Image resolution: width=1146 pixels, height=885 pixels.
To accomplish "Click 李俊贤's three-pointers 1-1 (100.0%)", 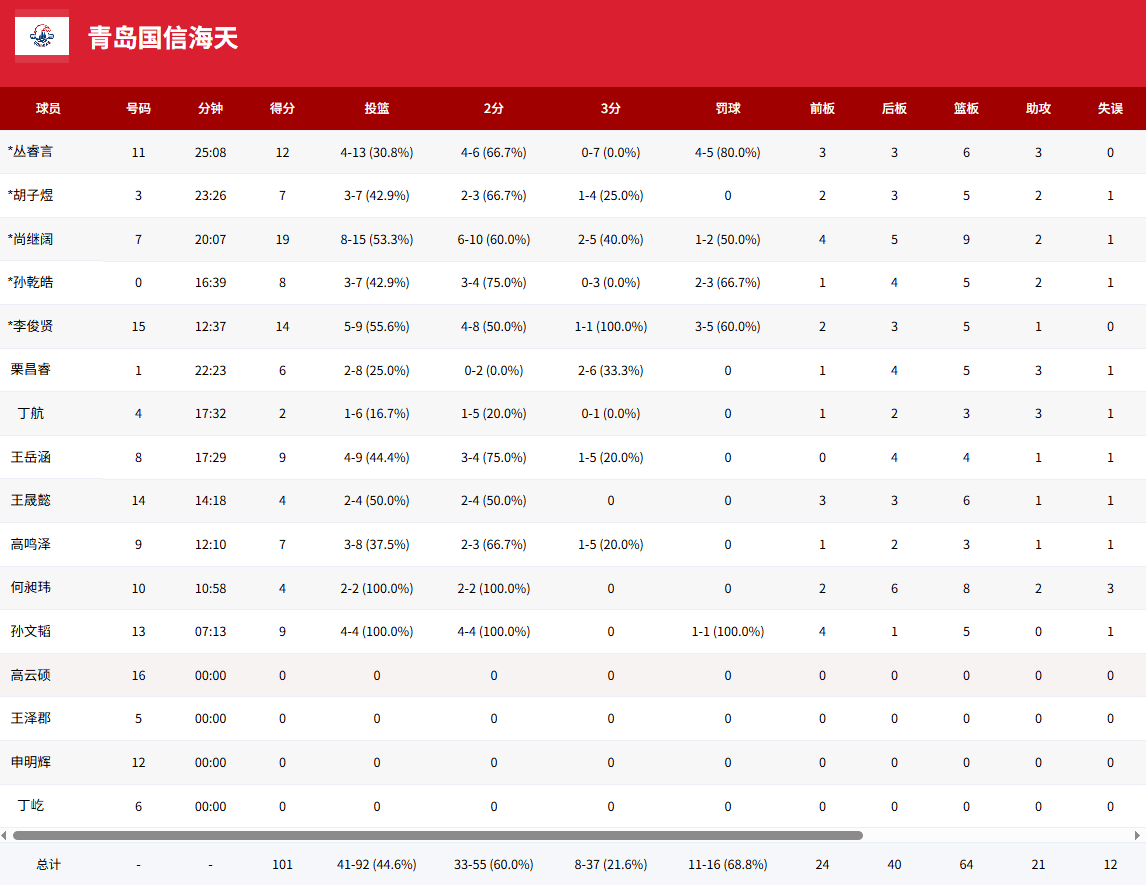I will [610, 327].
